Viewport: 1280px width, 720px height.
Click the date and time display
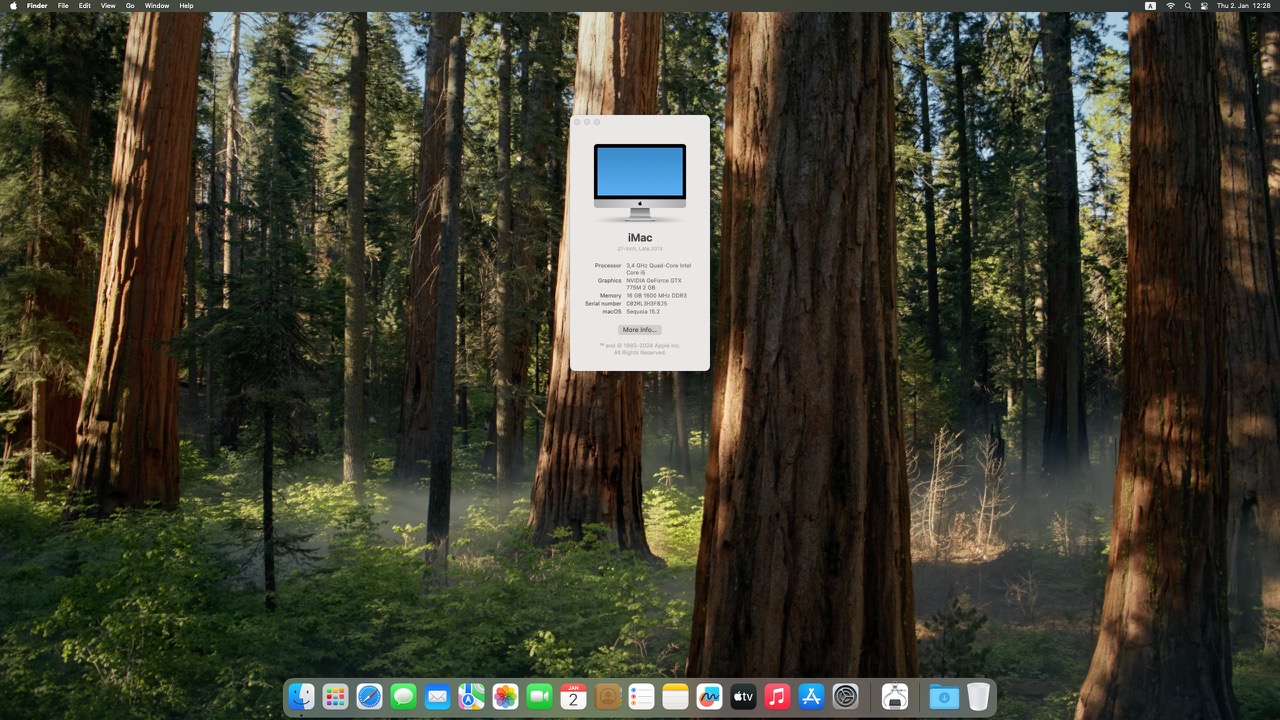[x=1243, y=6]
